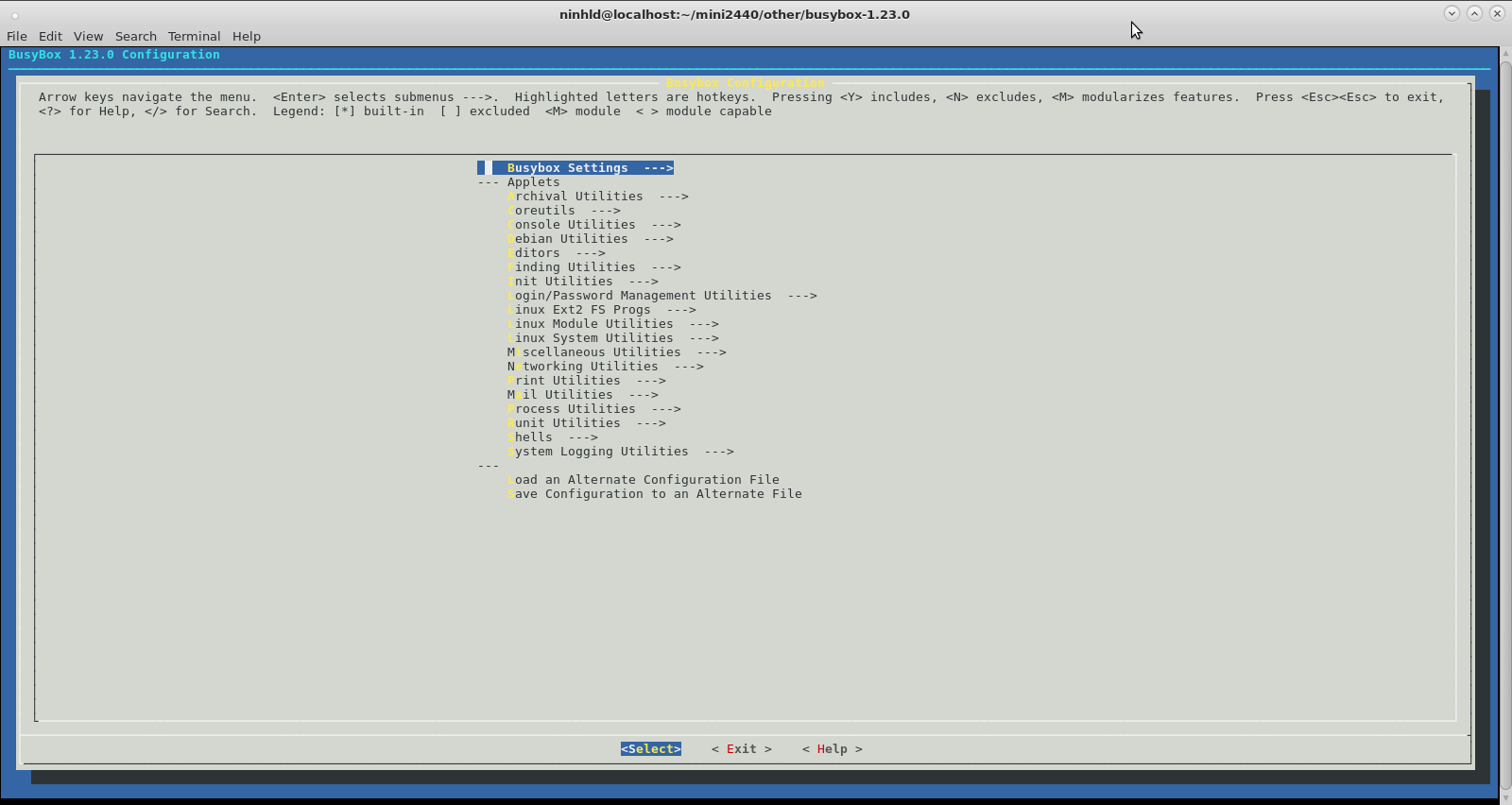
Task: Open Coreutils submenu
Action: [564, 211]
